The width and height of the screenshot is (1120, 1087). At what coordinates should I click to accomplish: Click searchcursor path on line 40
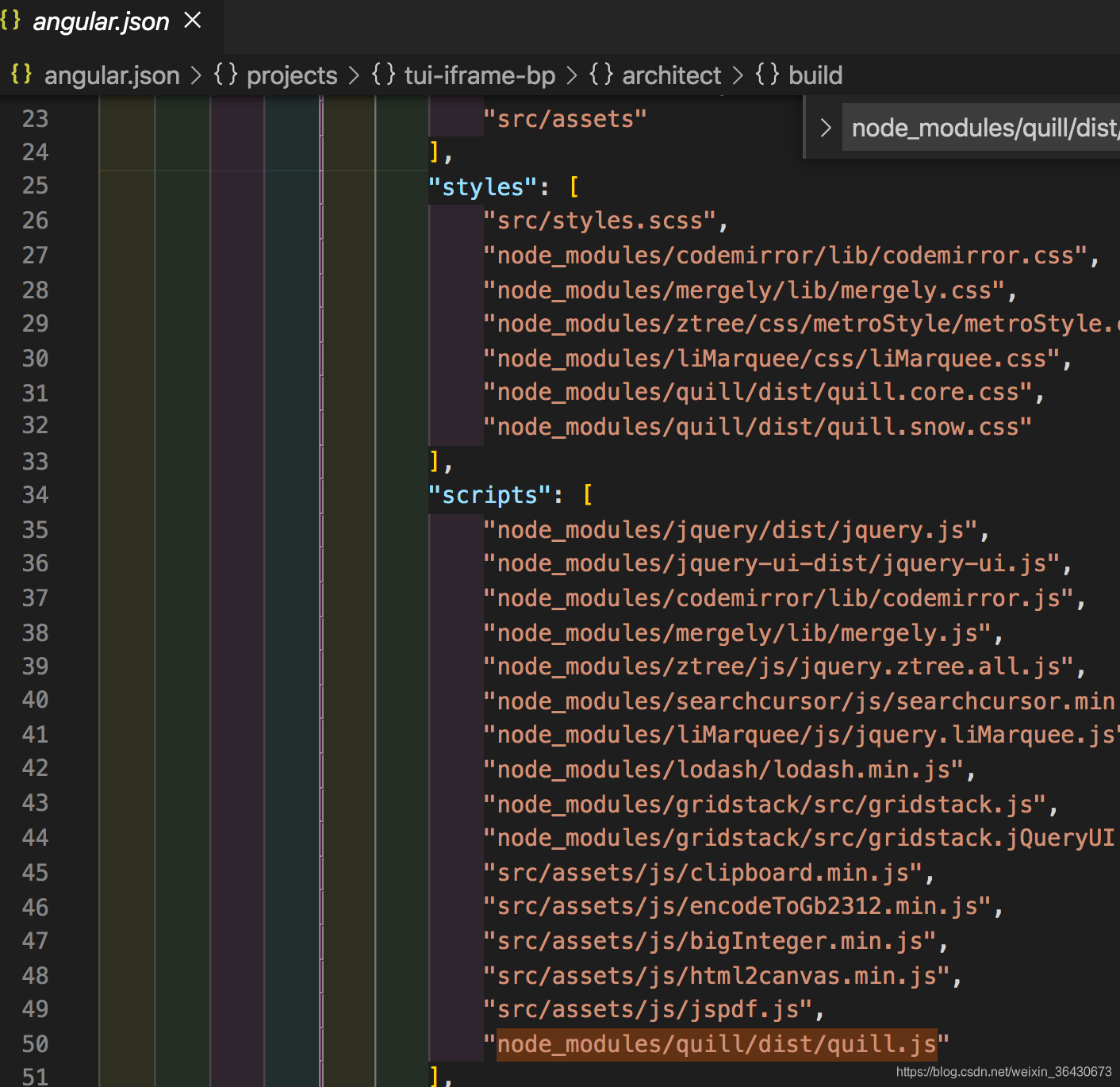click(x=801, y=701)
